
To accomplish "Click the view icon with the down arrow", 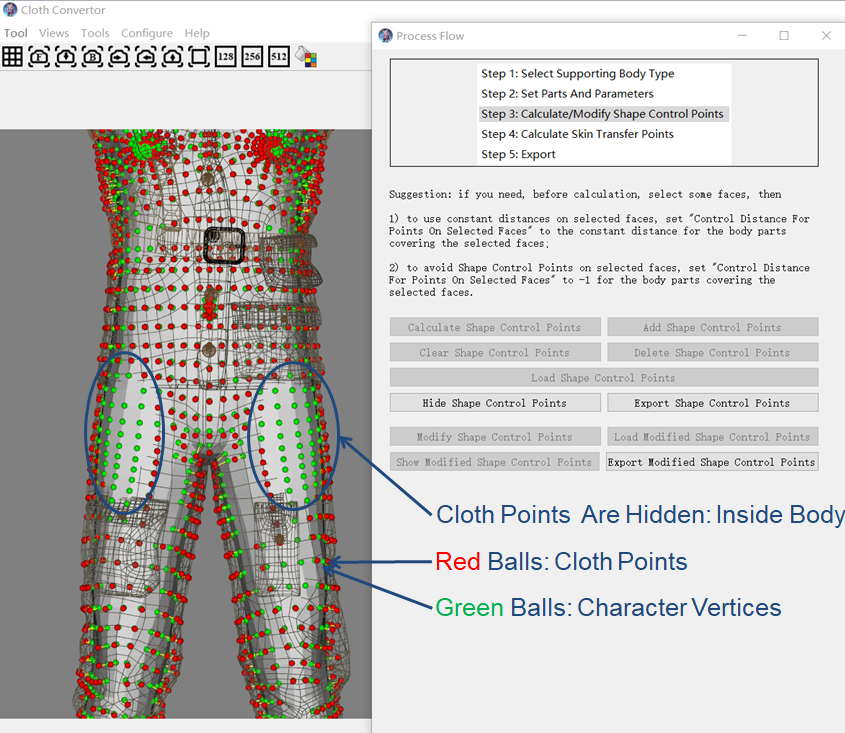I will tap(66, 57).
